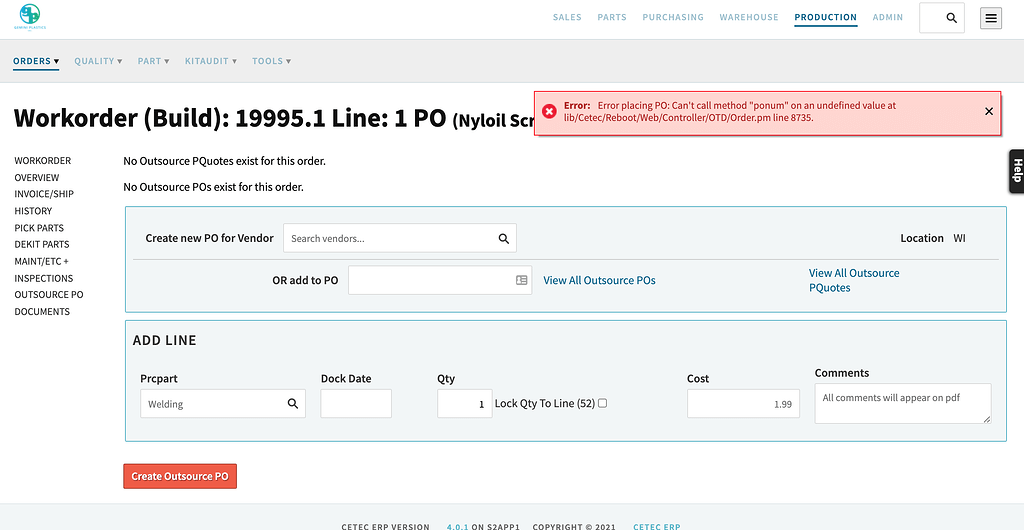Screen dimensions: 1024x530
Task: Click the top search magnifier icon
Action: click(x=952, y=18)
